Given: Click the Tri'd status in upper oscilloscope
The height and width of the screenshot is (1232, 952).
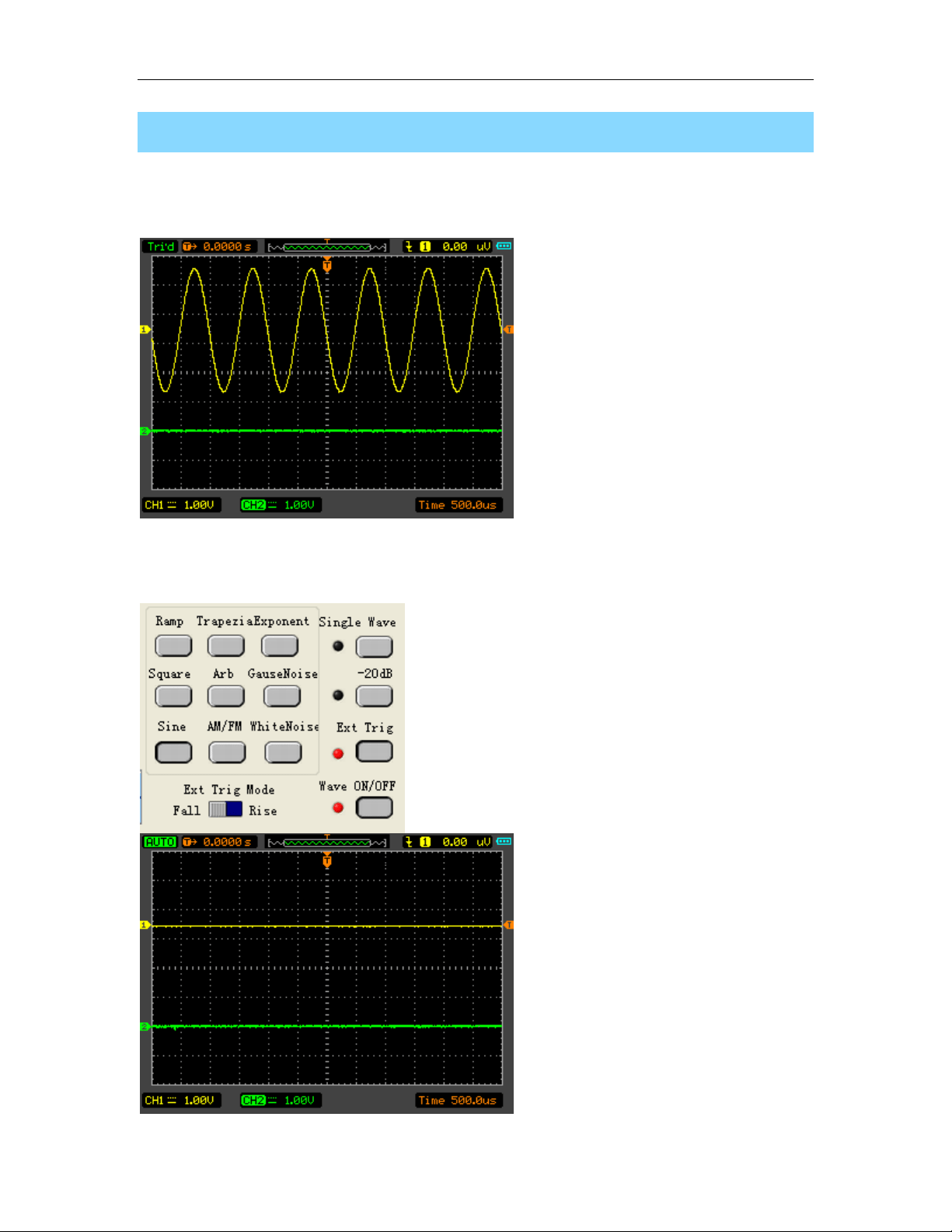Looking at the screenshot, I should (x=160, y=246).
